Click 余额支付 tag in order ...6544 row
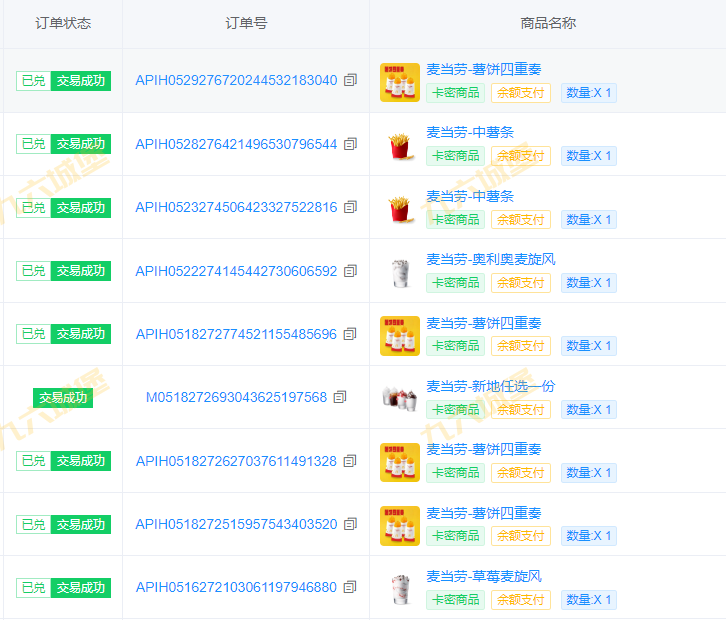The height and width of the screenshot is (620, 726). (x=521, y=156)
